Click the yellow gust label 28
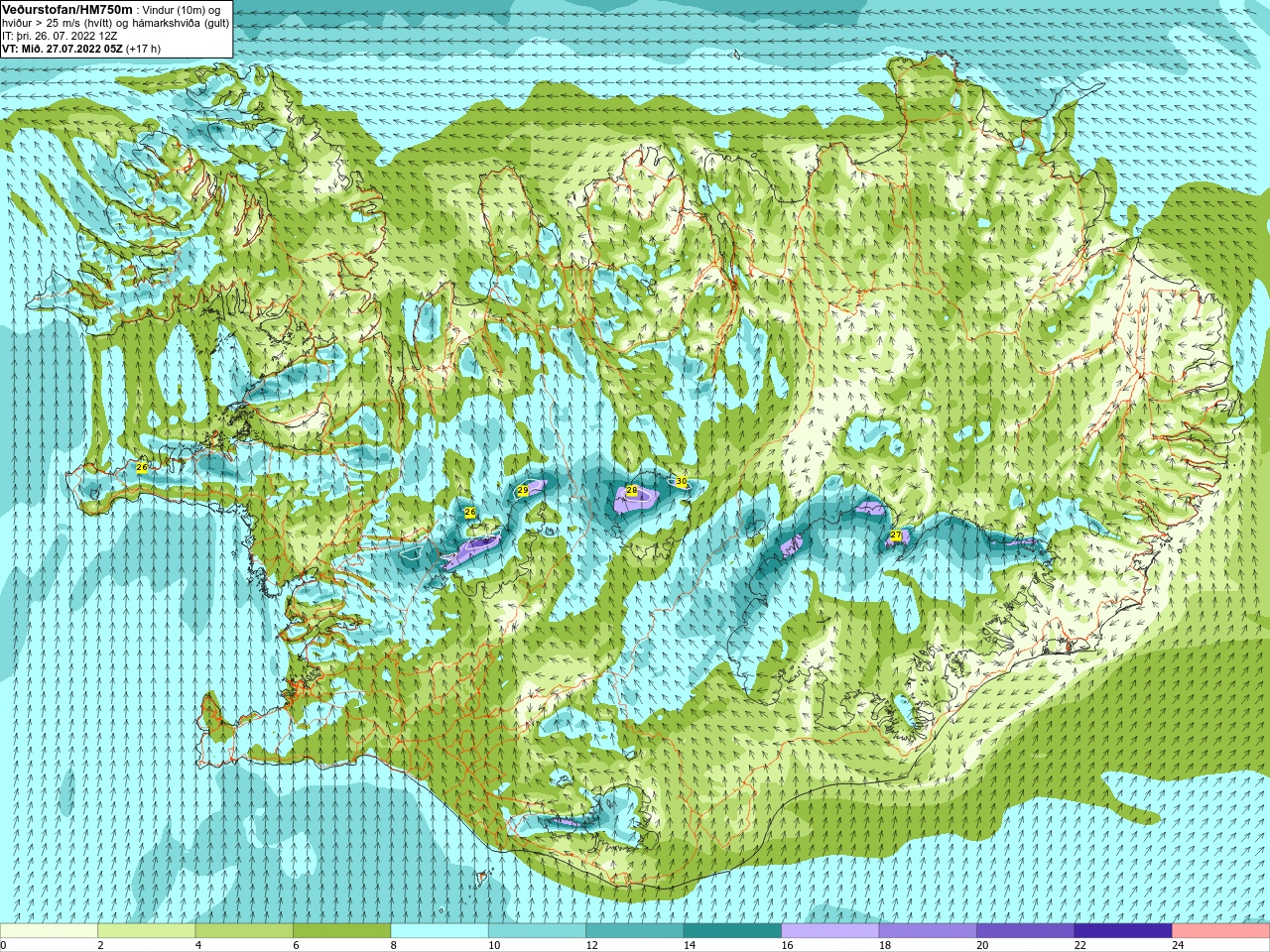This screenshot has width=1270, height=952. coord(632,491)
